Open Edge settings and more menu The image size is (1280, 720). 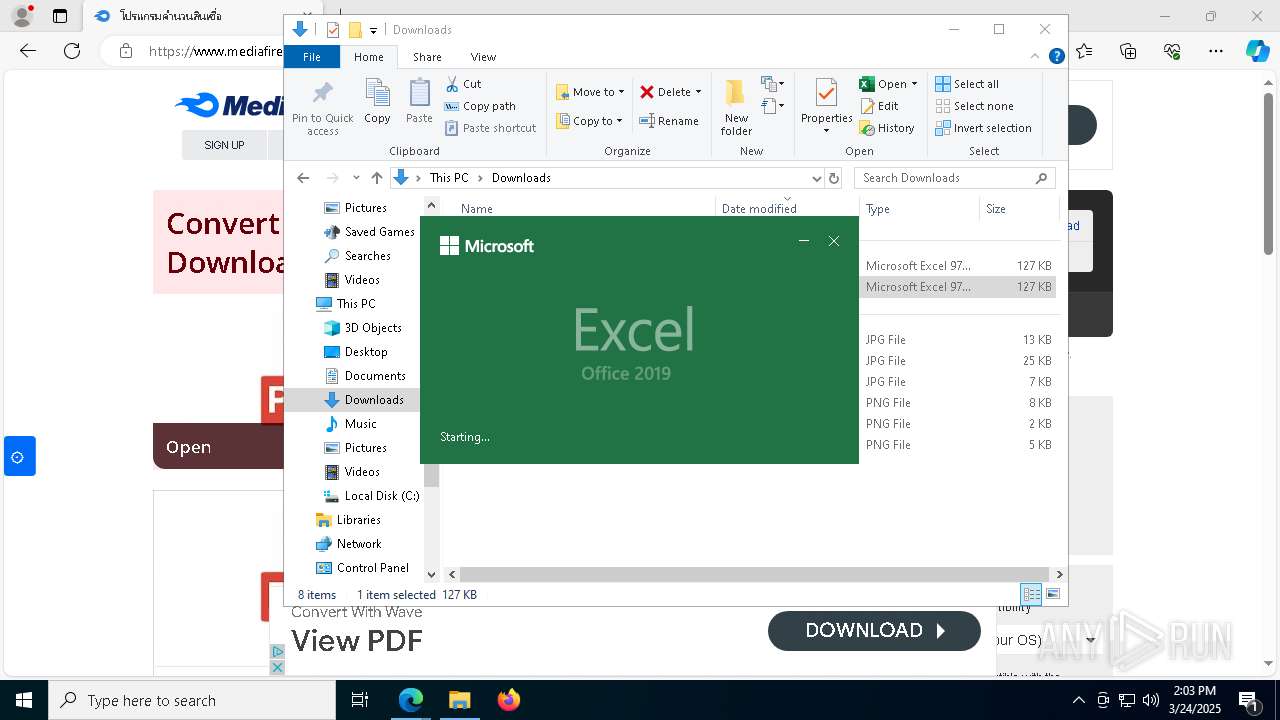(x=1216, y=51)
